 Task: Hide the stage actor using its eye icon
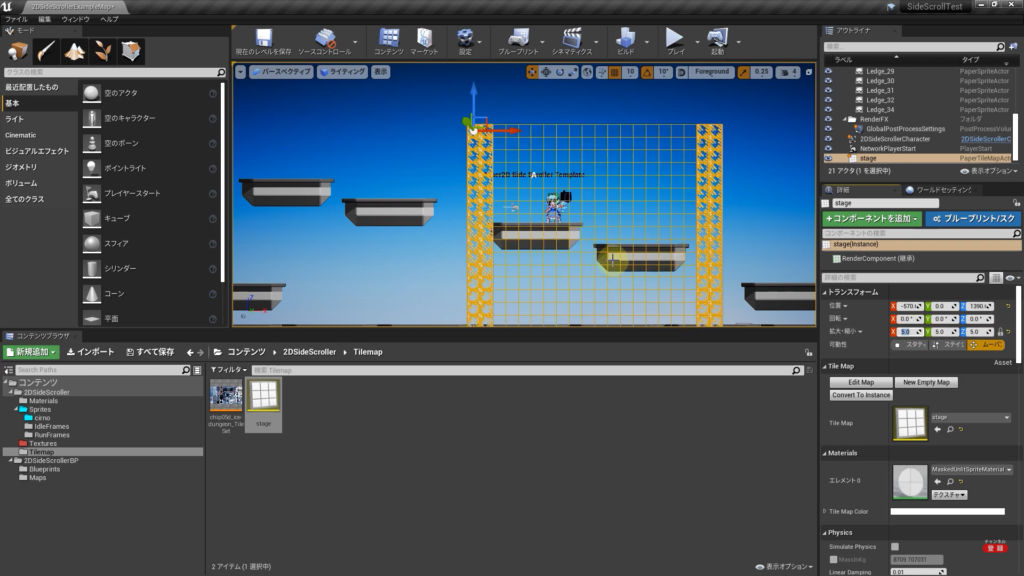(x=828, y=158)
